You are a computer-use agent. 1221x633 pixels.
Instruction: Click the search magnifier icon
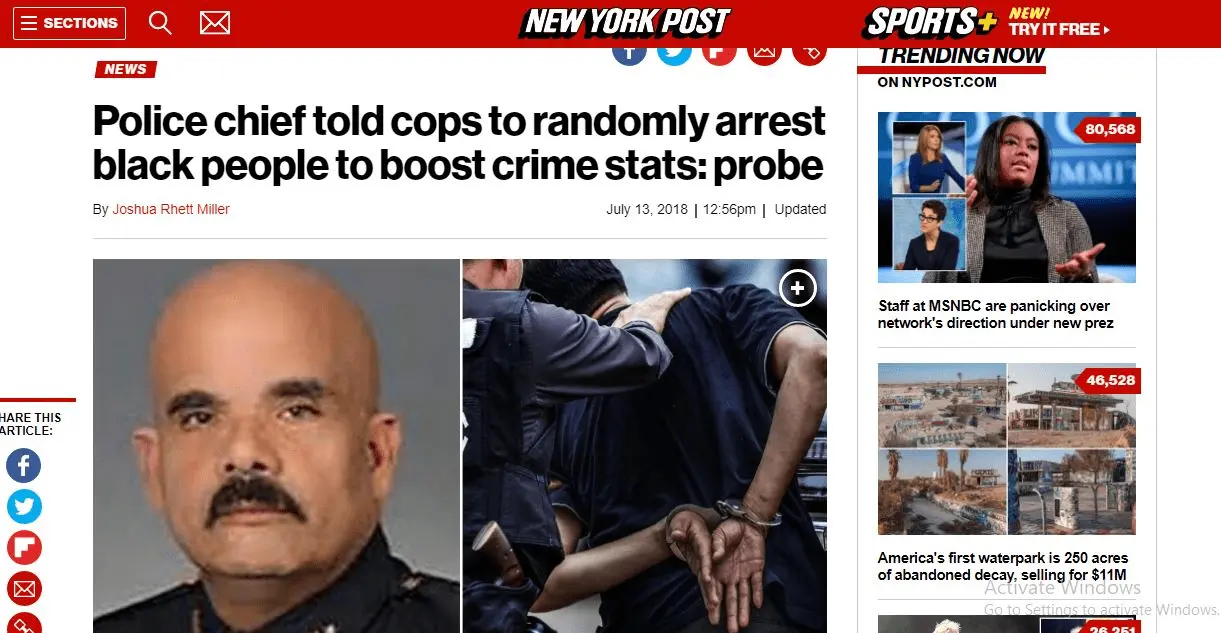coord(160,22)
